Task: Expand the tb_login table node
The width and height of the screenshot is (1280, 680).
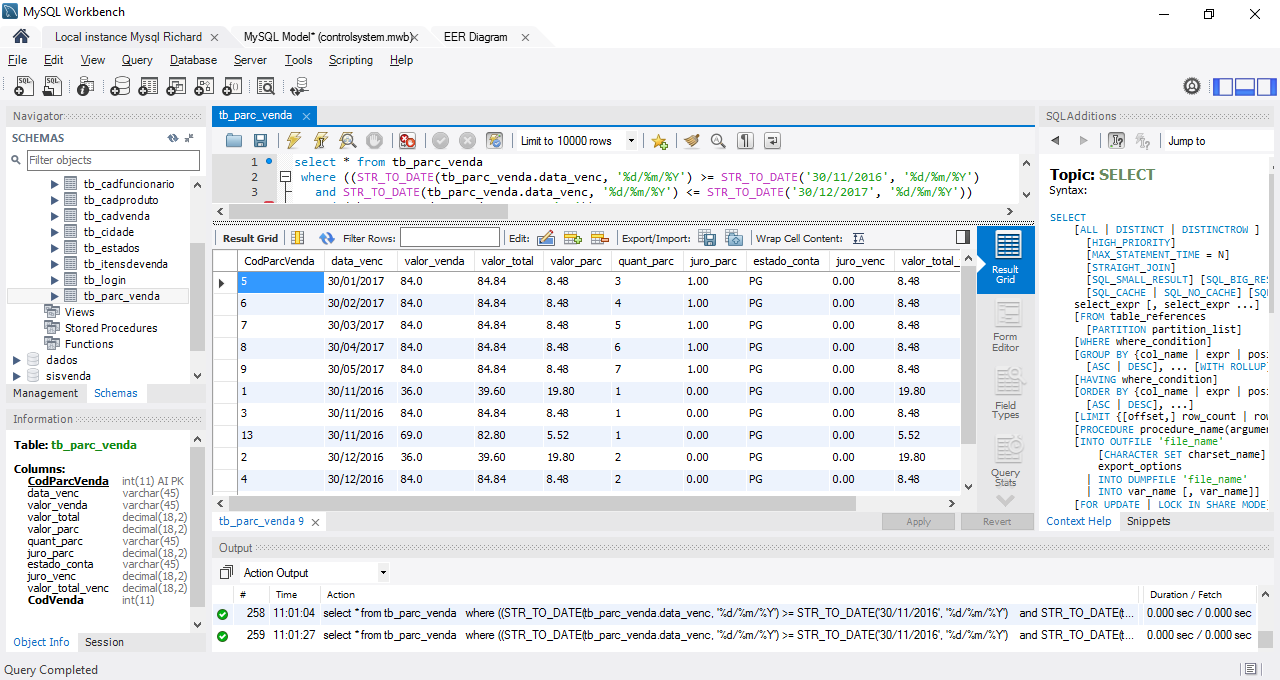Action: point(55,280)
